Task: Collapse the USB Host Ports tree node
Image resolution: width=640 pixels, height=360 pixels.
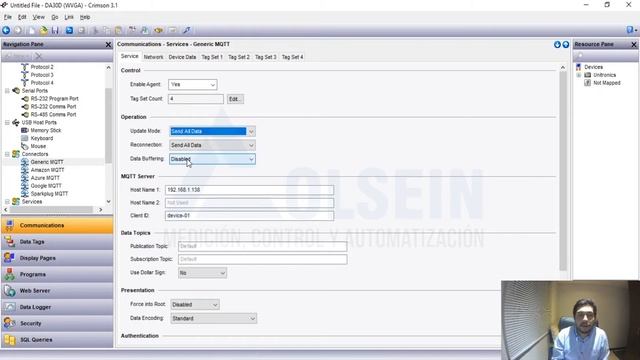Action: 7,122
